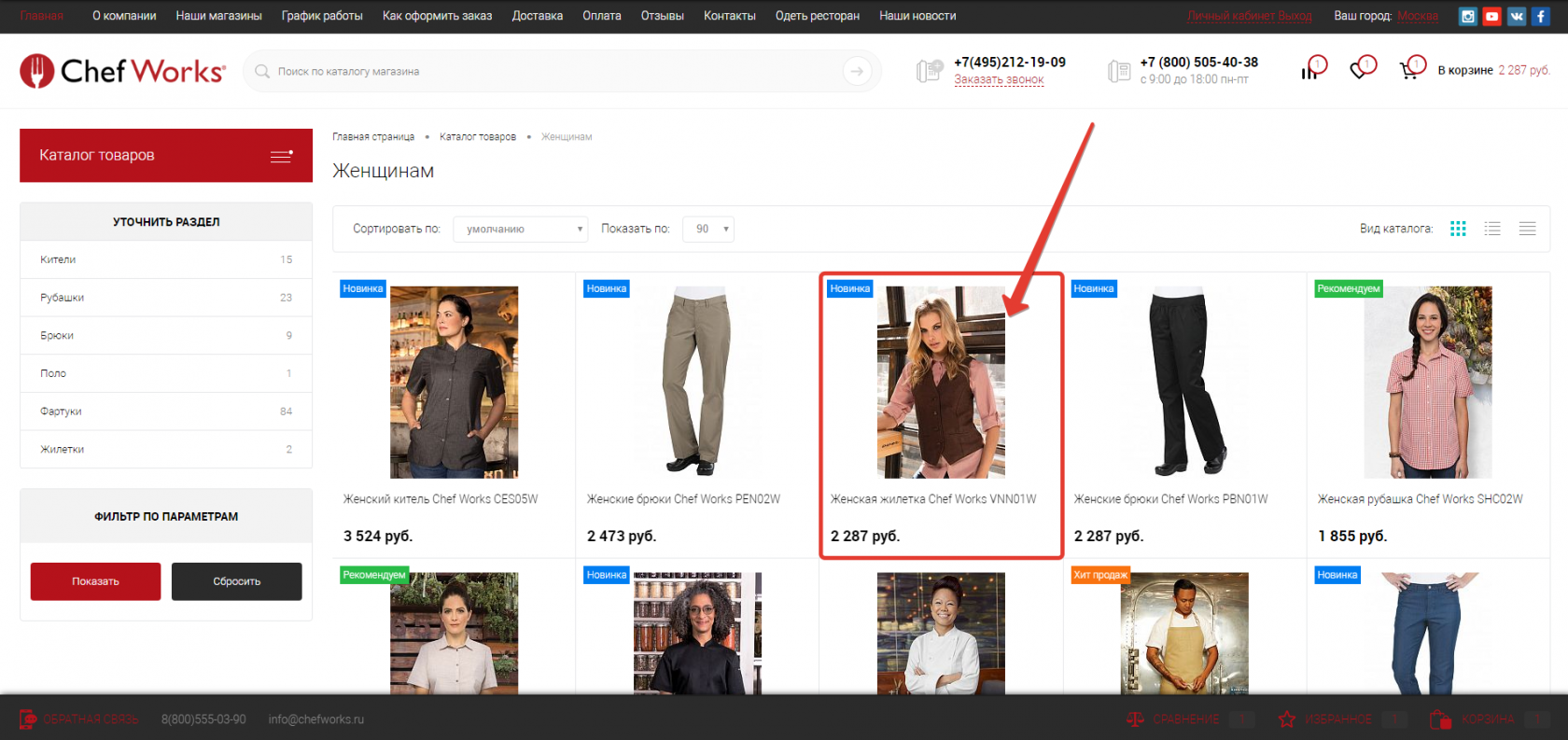Open the YouTube social icon
The image size is (1568, 740).
point(1492,16)
